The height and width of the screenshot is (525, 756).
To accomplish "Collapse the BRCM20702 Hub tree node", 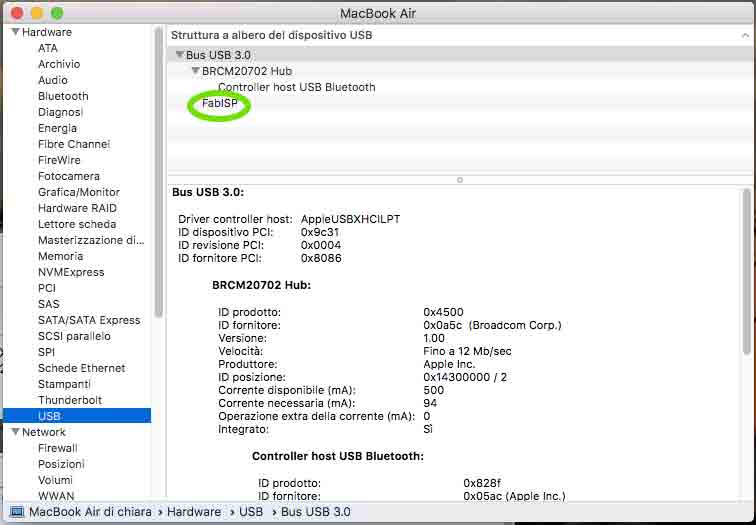I will pyautogui.click(x=195, y=71).
